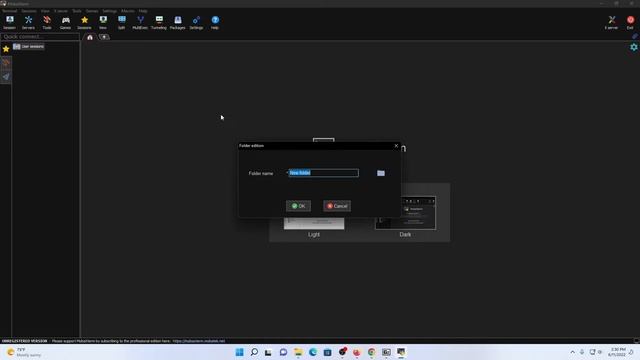The height and width of the screenshot is (360, 640).
Task: Click the Servers toolbar icon
Action: (x=28, y=22)
